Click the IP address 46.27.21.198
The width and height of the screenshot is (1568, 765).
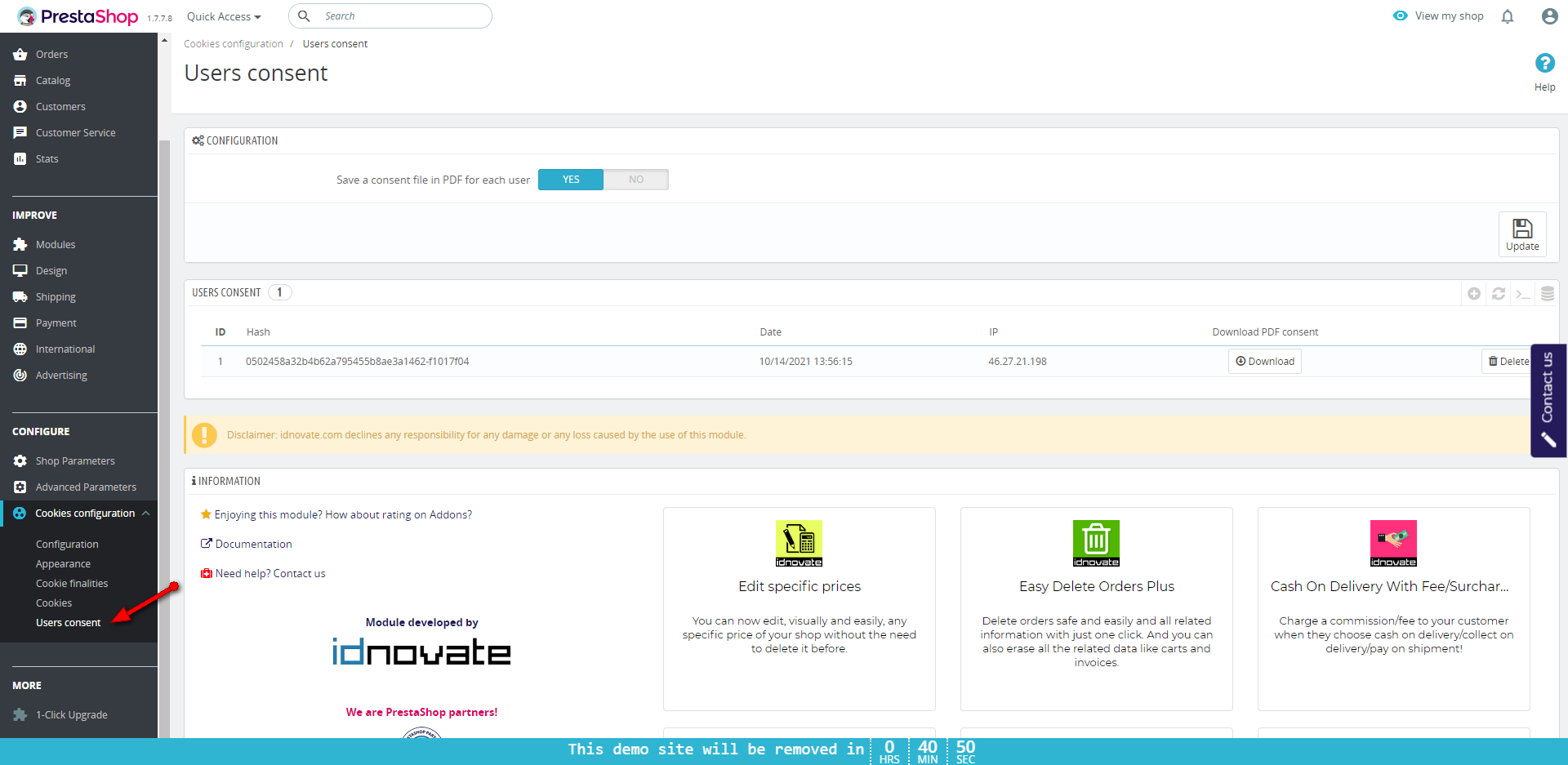tap(1018, 362)
